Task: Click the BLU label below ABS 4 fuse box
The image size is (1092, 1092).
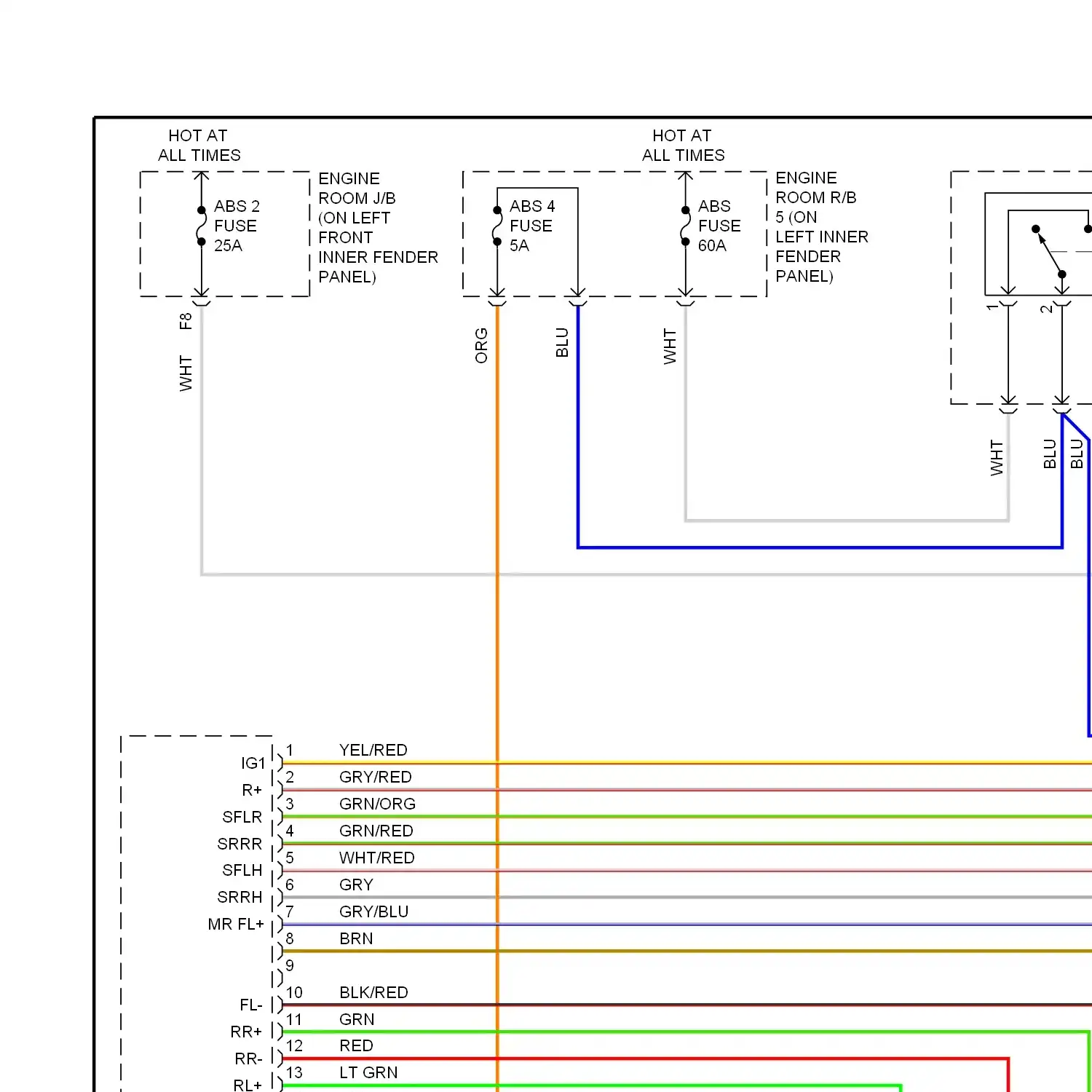Action: point(562,343)
